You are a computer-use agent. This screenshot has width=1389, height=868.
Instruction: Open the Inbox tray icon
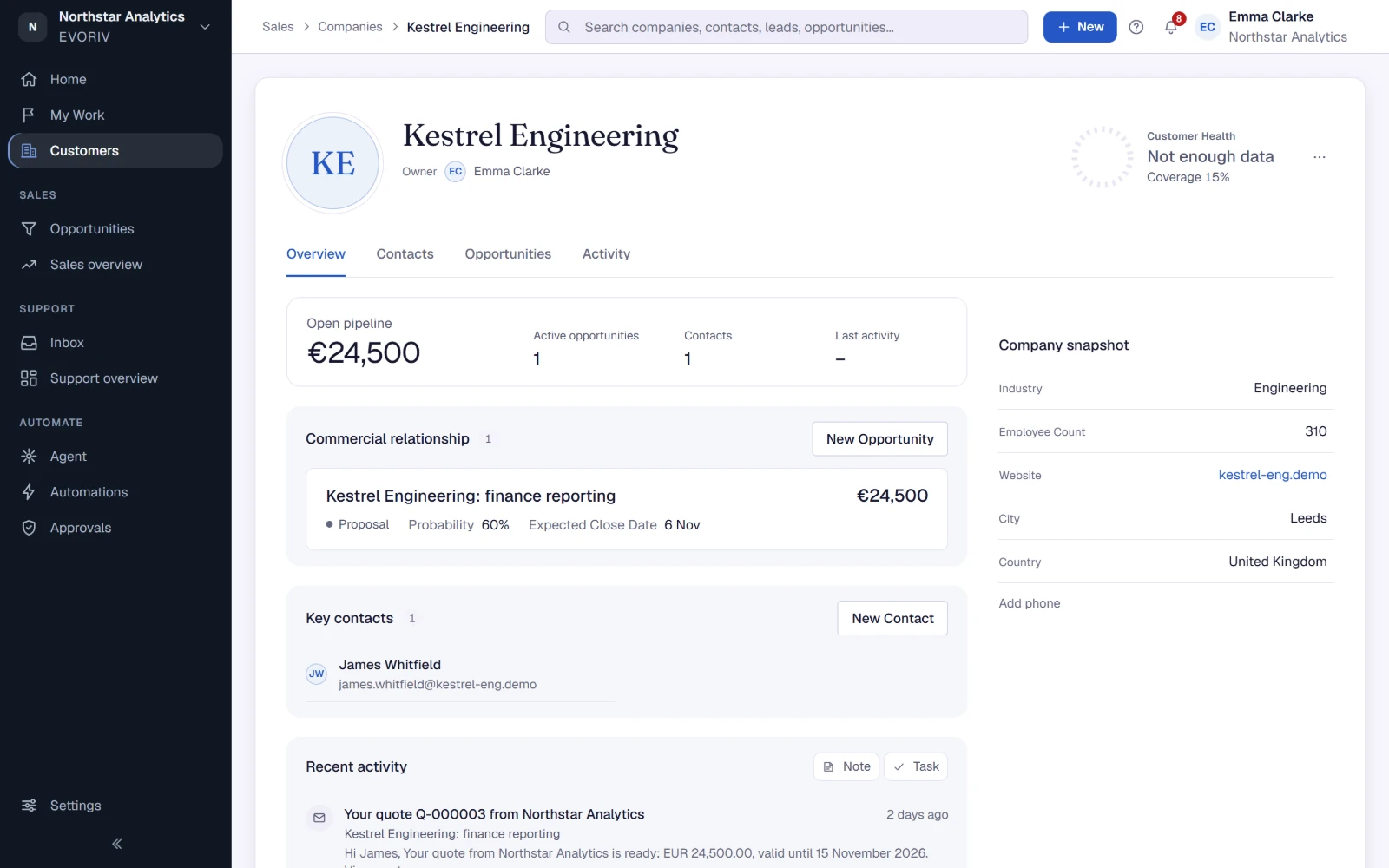coord(29,342)
